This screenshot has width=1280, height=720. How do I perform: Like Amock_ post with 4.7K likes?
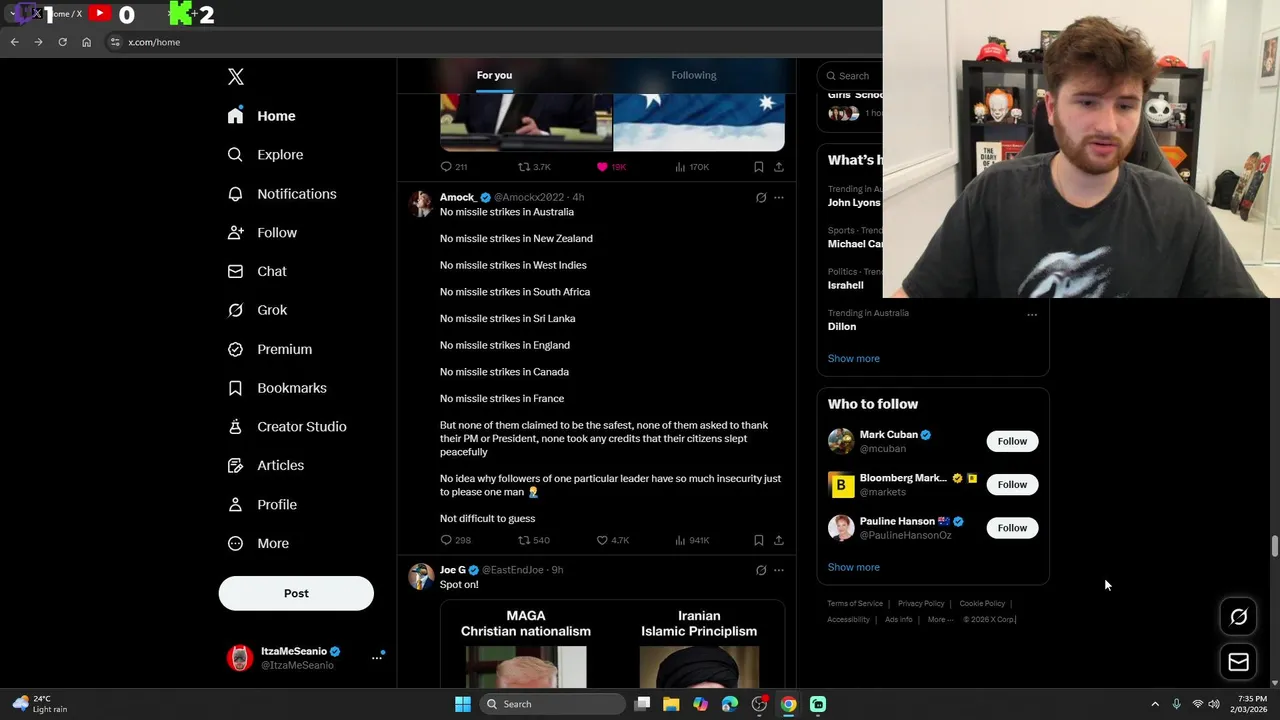(x=613, y=540)
